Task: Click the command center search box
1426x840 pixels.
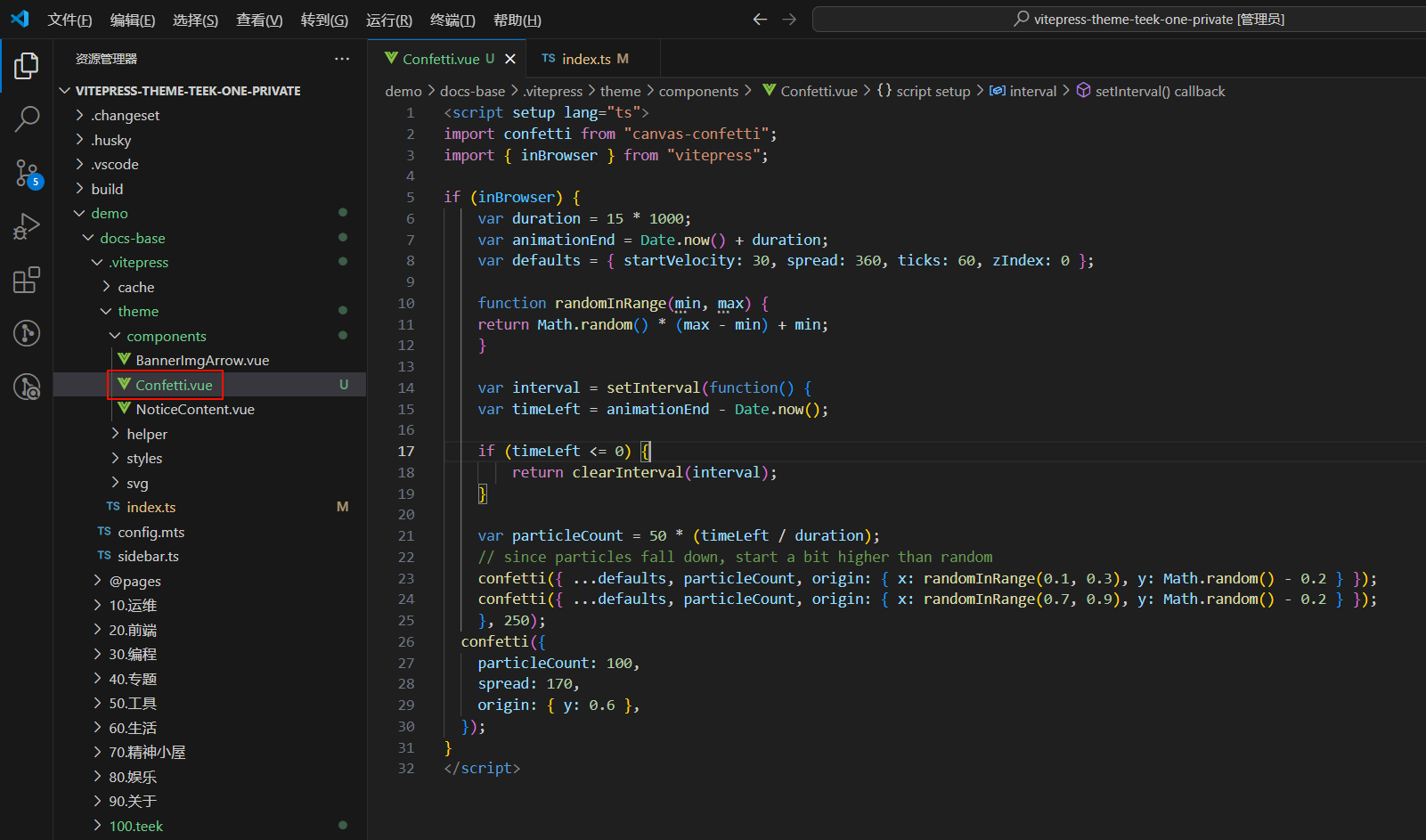Action: point(1119,19)
